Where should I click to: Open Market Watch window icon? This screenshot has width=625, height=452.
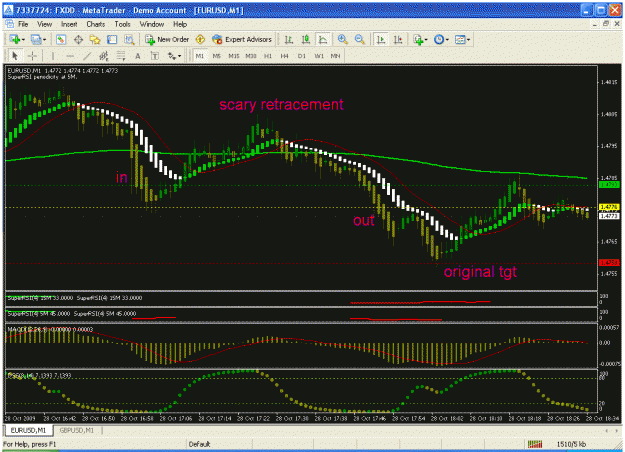pos(61,39)
